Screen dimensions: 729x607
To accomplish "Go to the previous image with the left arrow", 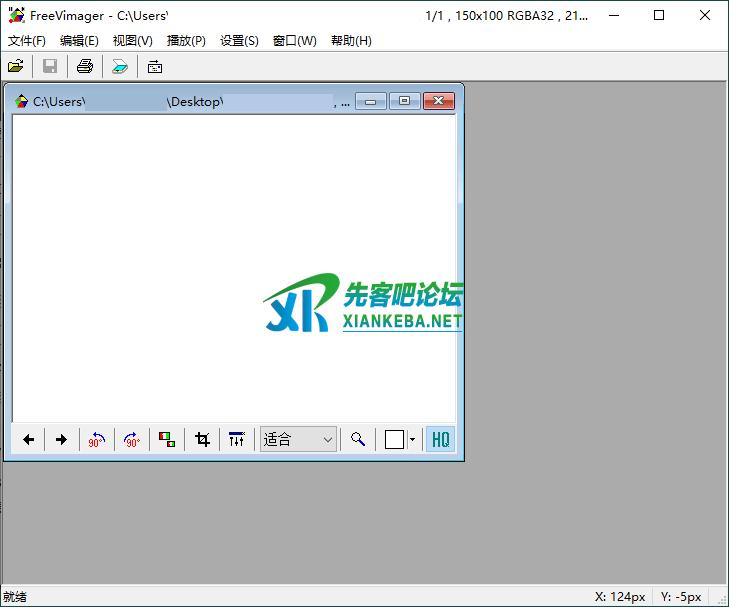I will point(29,439).
